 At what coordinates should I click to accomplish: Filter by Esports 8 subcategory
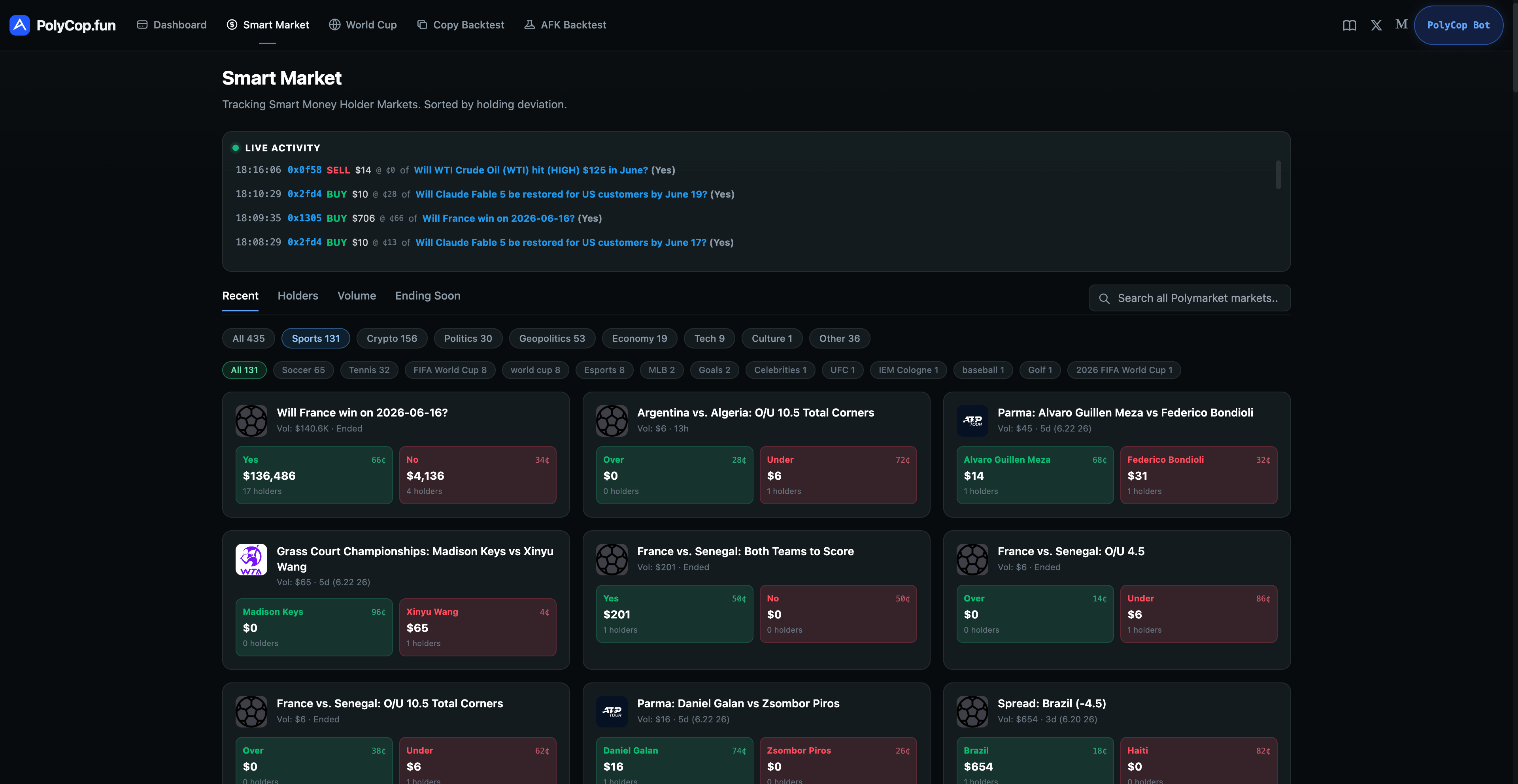tap(604, 370)
